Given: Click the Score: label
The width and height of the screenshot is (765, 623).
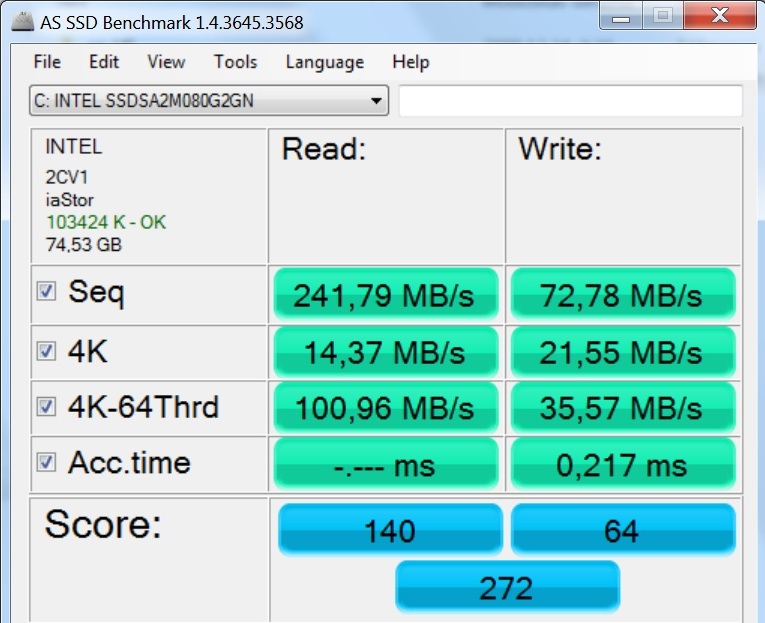Looking at the screenshot, I should 103,524.
